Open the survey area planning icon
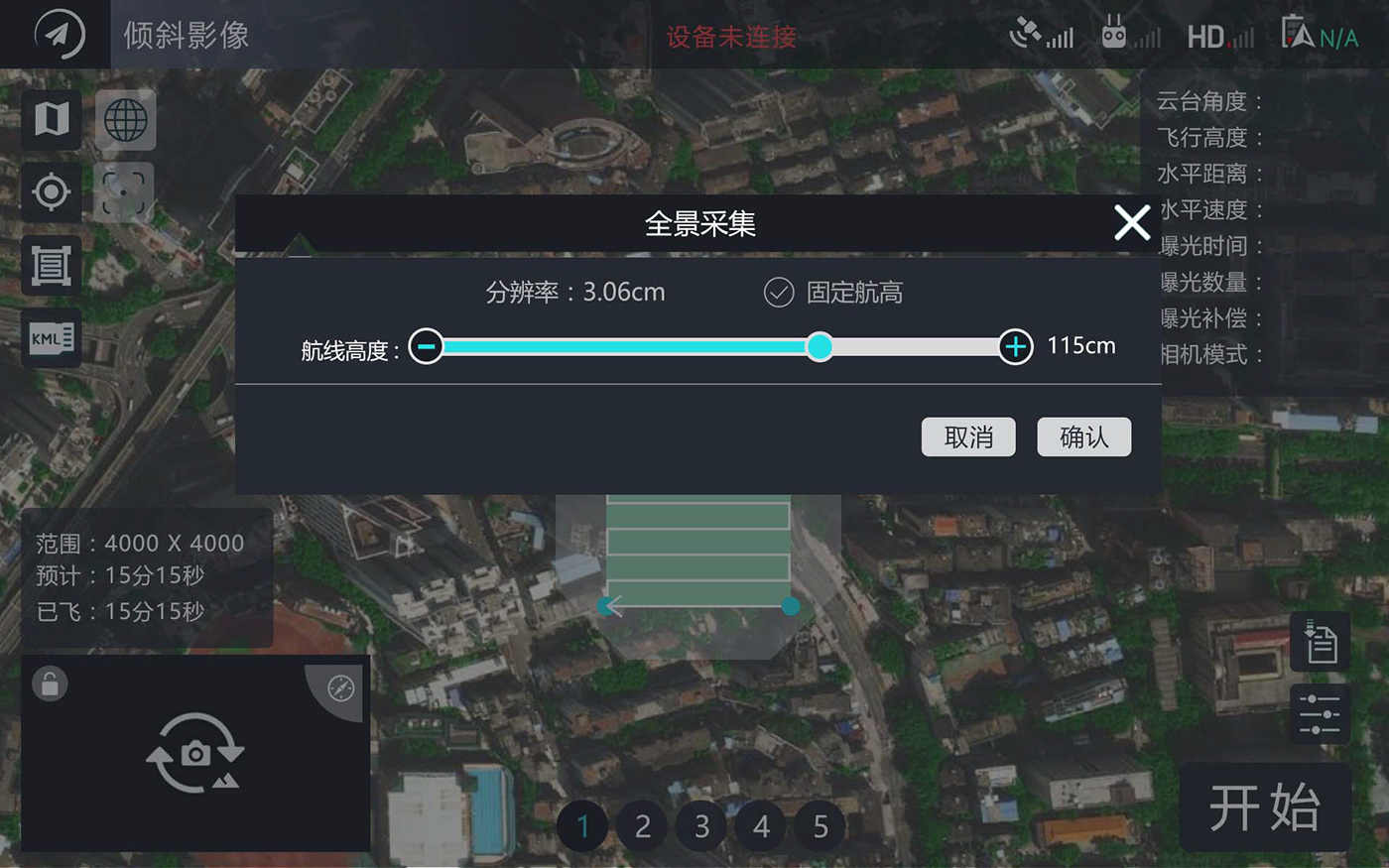The image size is (1389, 868). click(x=51, y=265)
